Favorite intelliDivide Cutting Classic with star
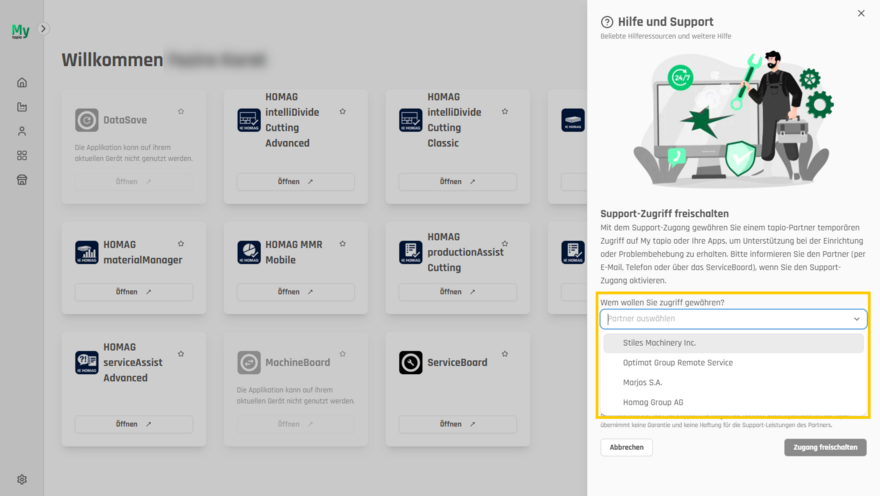 [x=505, y=111]
